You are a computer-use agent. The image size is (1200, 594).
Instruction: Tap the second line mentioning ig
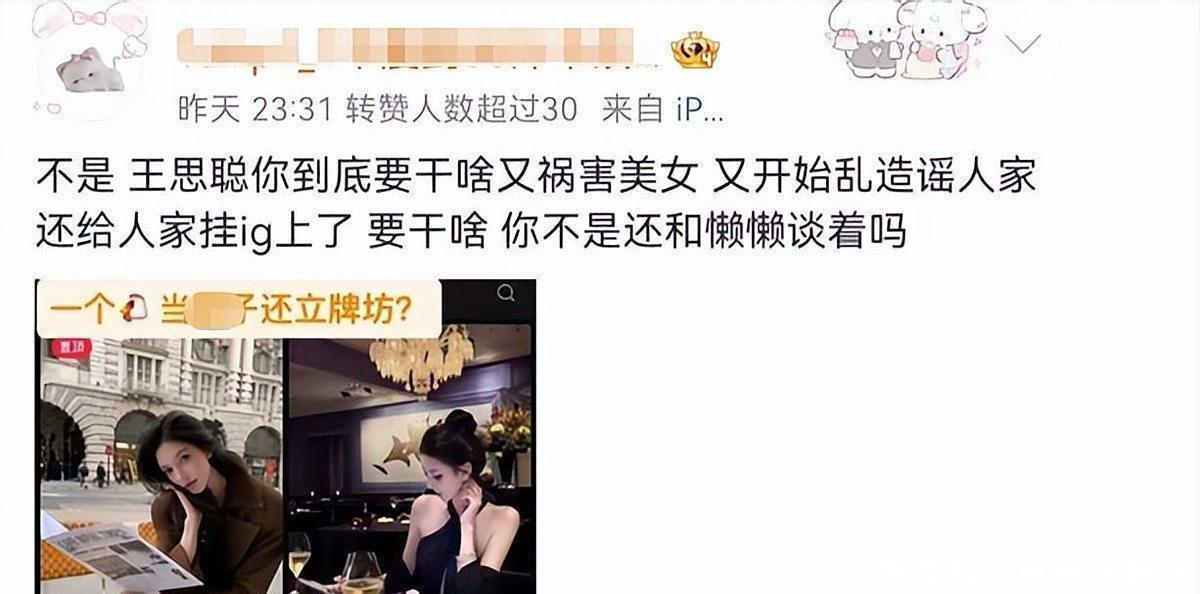click(472, 232)
